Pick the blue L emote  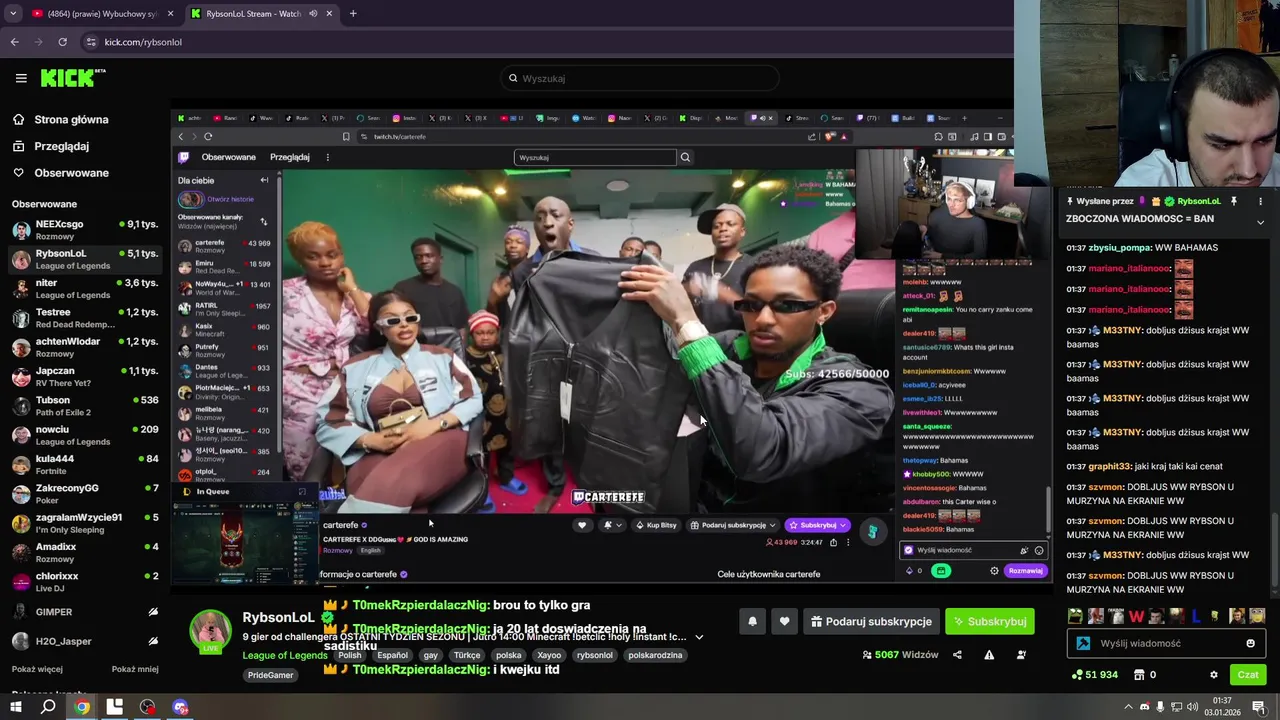1196,616
